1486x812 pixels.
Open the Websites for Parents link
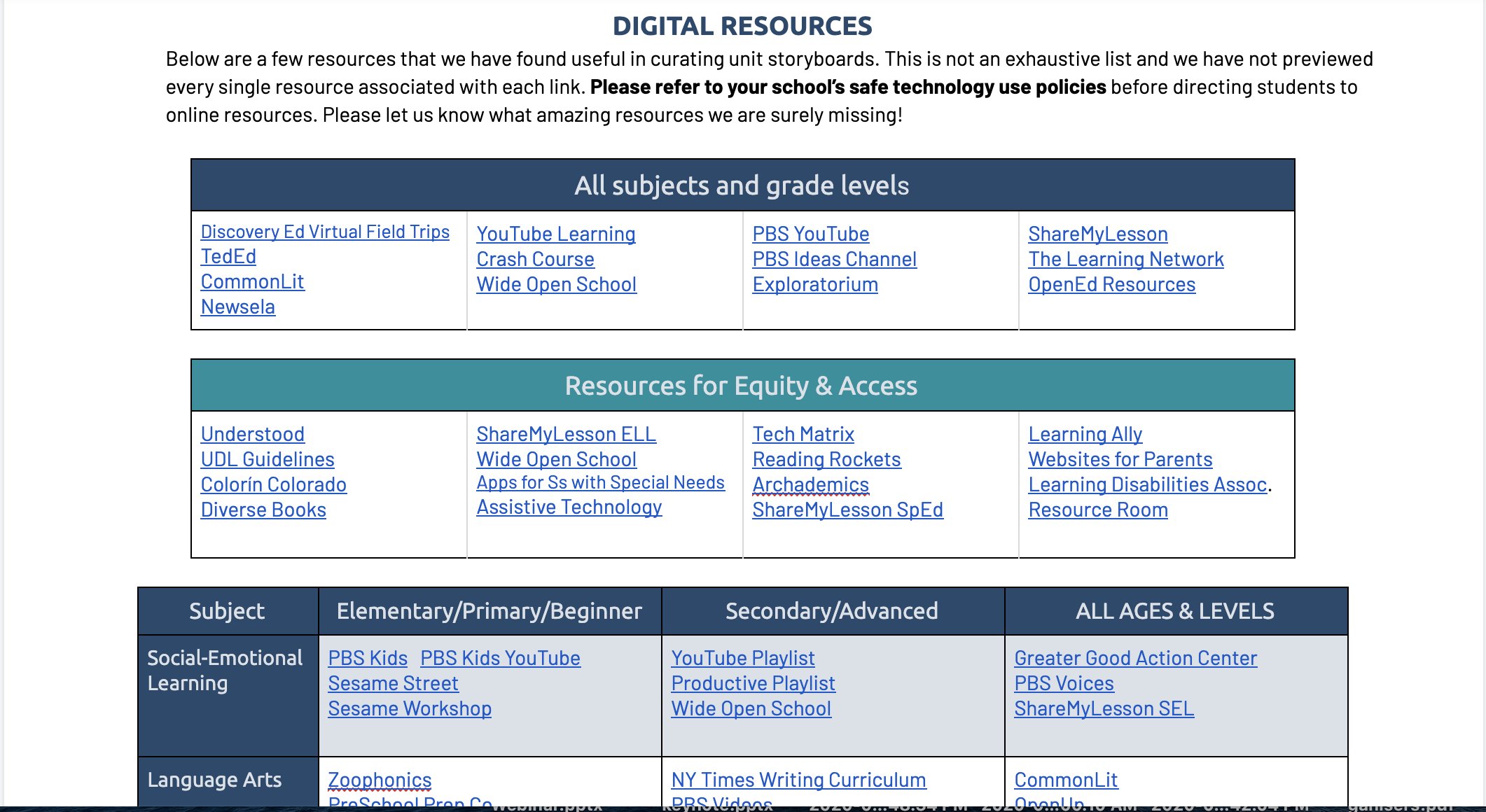[x=1120, y=459]
